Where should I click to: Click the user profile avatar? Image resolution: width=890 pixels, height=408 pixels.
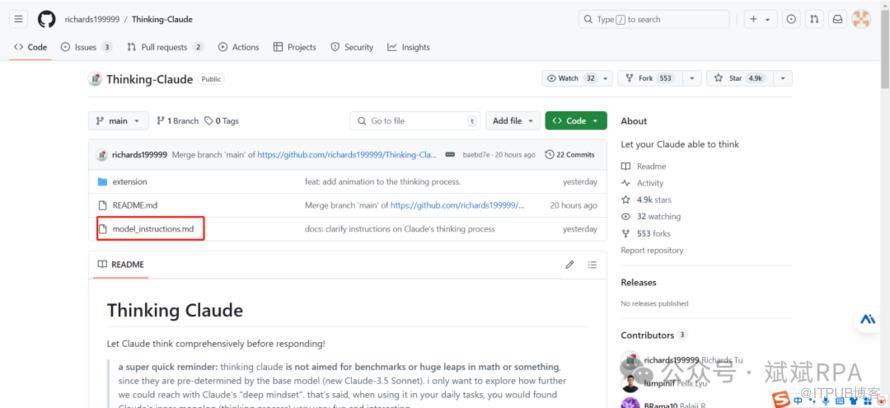(860, 19)
